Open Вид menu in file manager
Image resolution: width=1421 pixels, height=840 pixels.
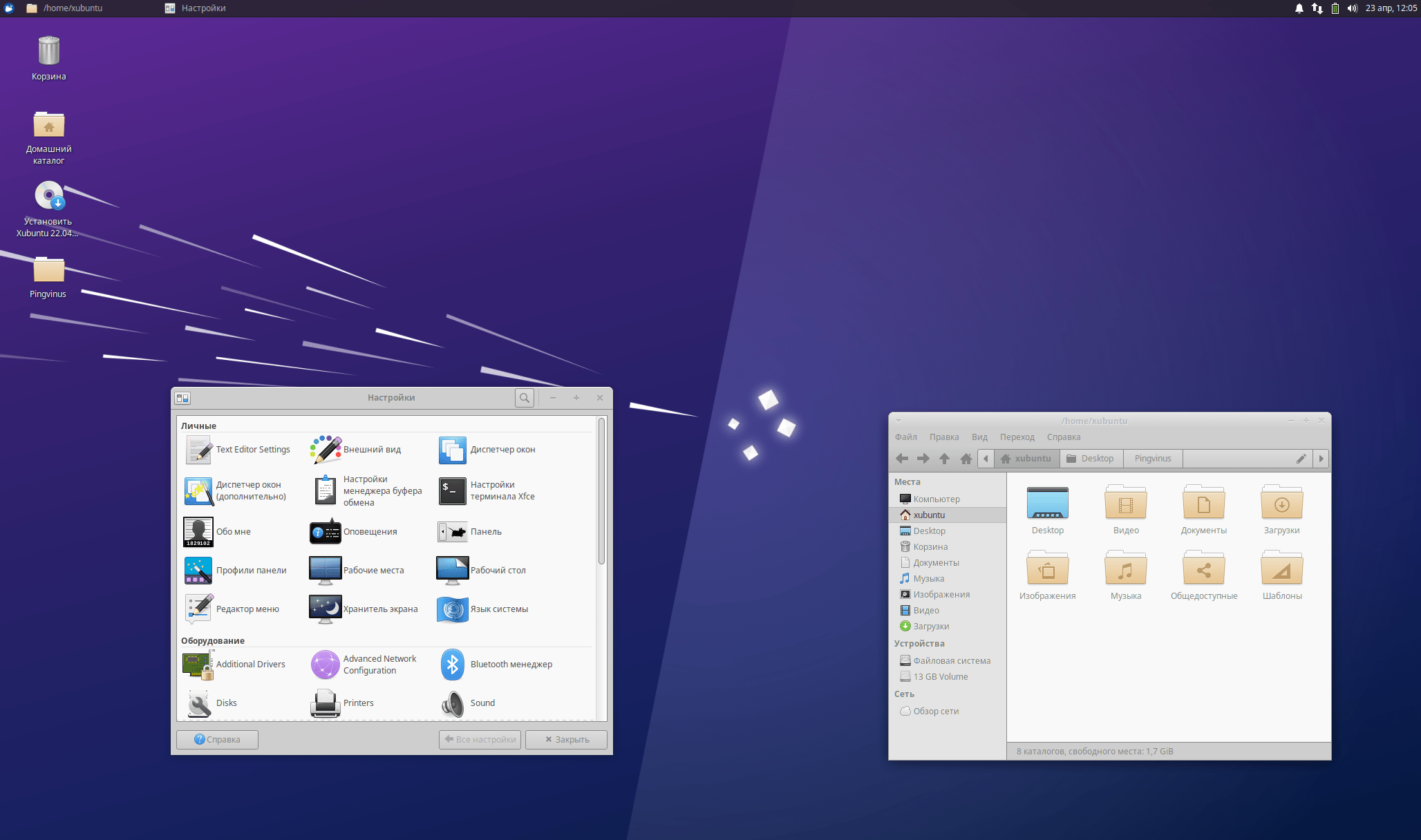(979, 437)
